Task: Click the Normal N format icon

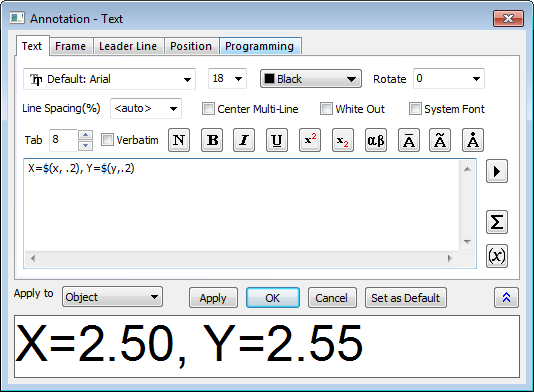Action: pos(179,140)
